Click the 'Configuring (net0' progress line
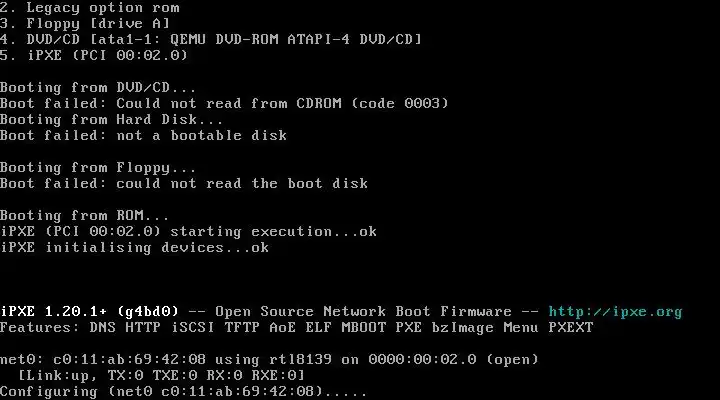This screenshot has width=720, height=400. point(184,392)
